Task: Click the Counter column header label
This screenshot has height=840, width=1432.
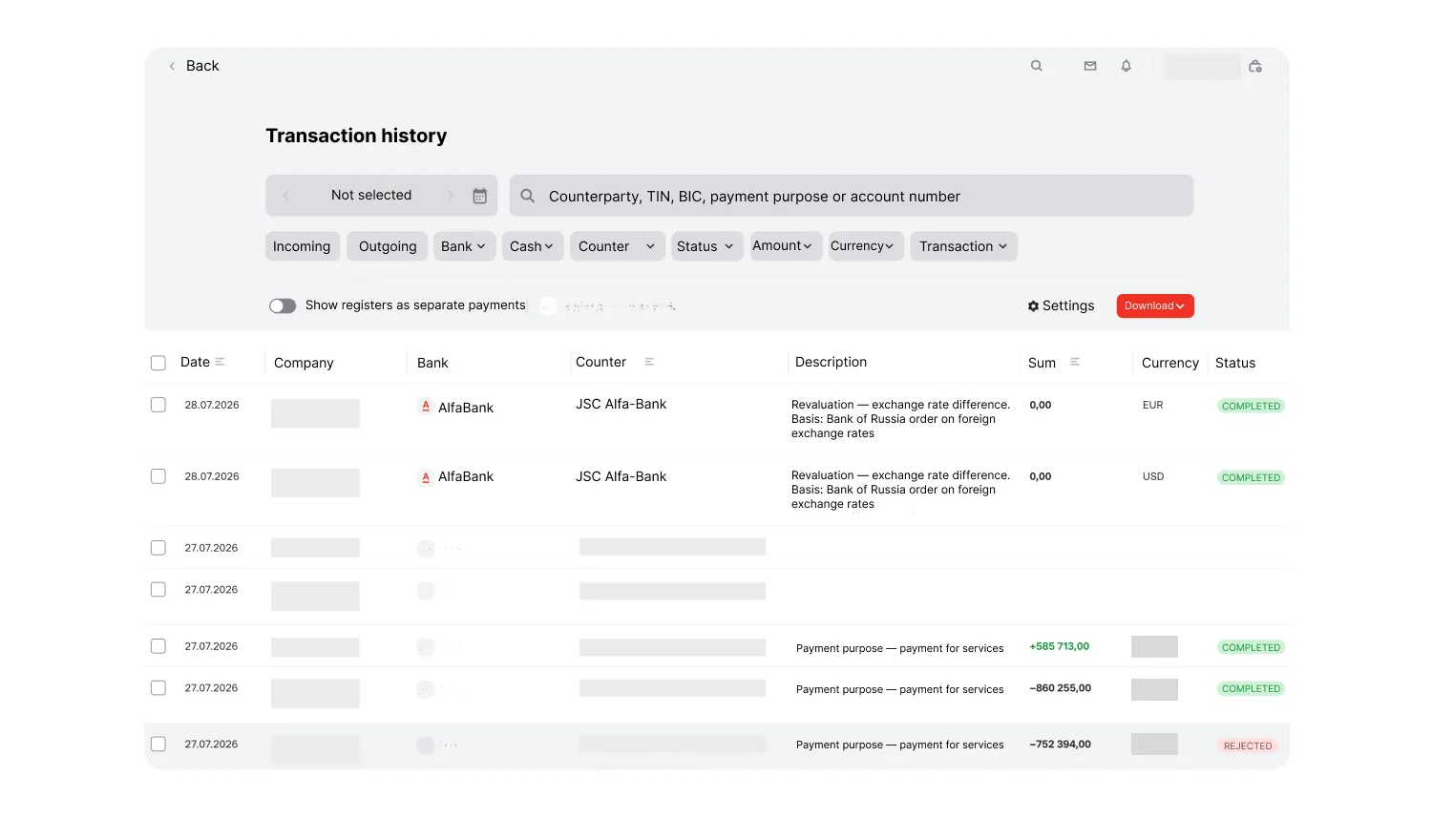Action: pos(601,362)
